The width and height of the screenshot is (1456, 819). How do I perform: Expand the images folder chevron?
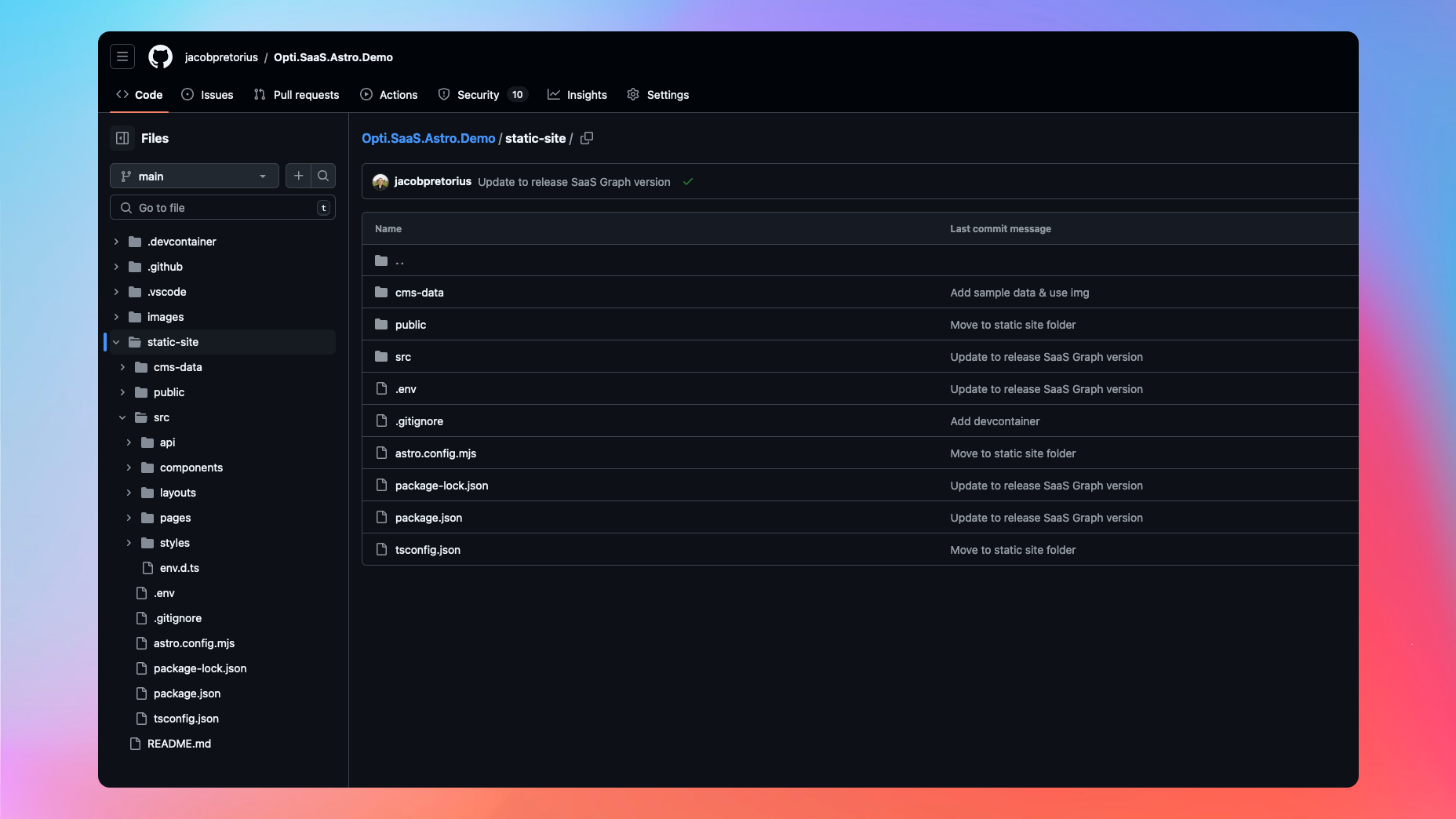pyautogui.click(x=116, y=317)
